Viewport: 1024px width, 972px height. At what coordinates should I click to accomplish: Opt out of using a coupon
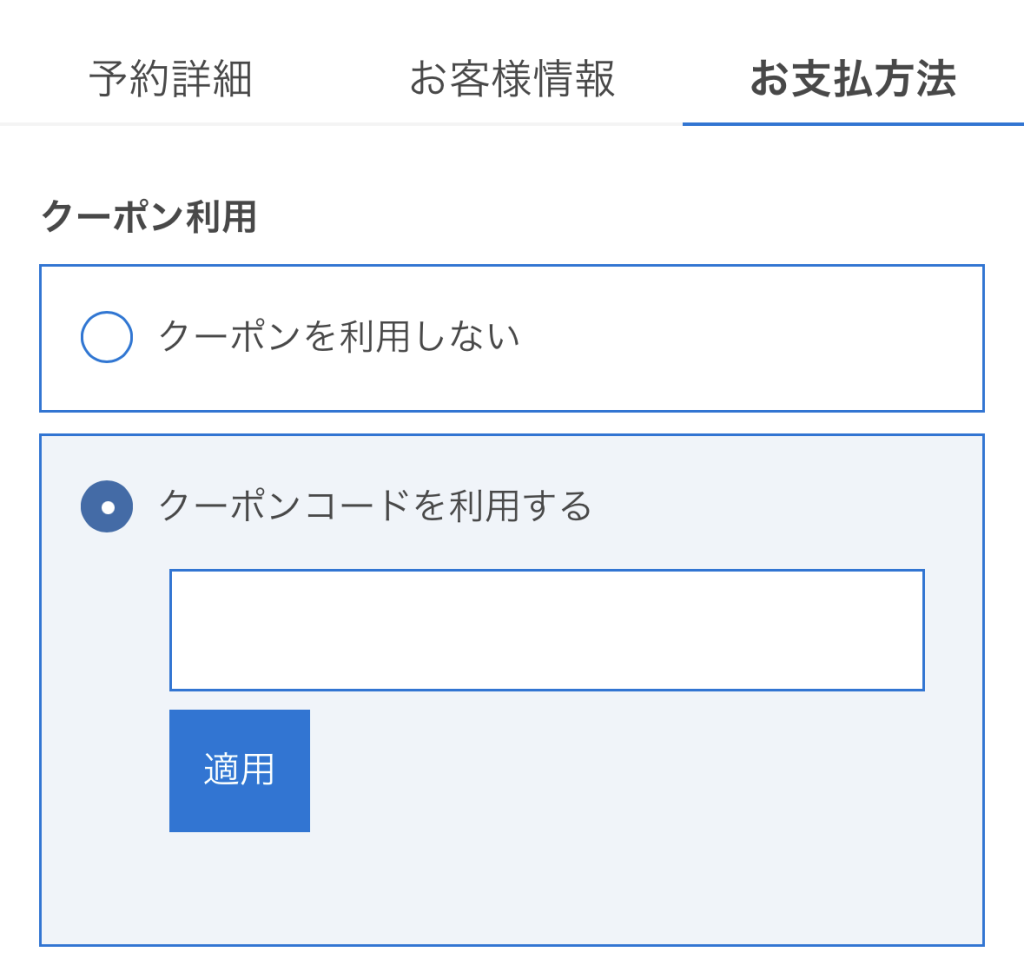coord(107,337)
